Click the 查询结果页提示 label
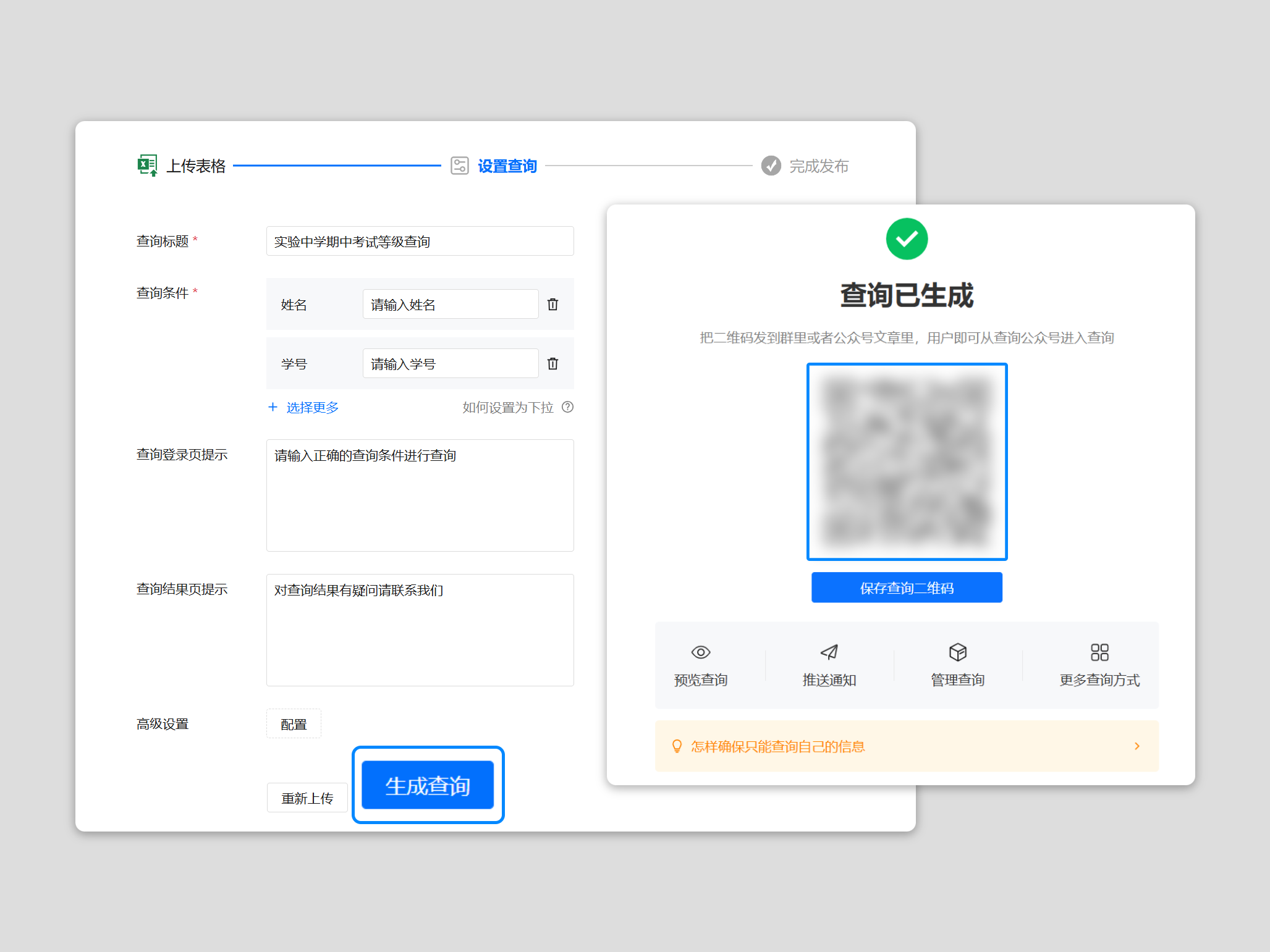 point(182,589)
